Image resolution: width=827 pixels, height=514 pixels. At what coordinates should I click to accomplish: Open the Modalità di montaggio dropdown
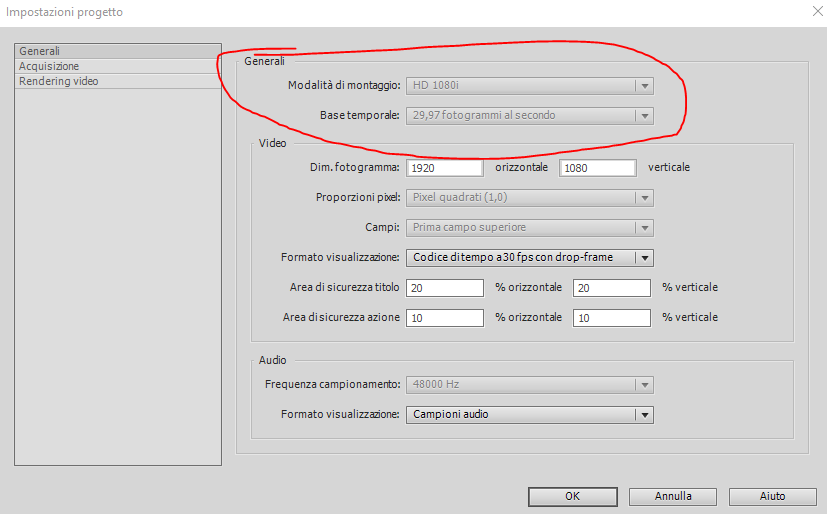pos(530,85)
